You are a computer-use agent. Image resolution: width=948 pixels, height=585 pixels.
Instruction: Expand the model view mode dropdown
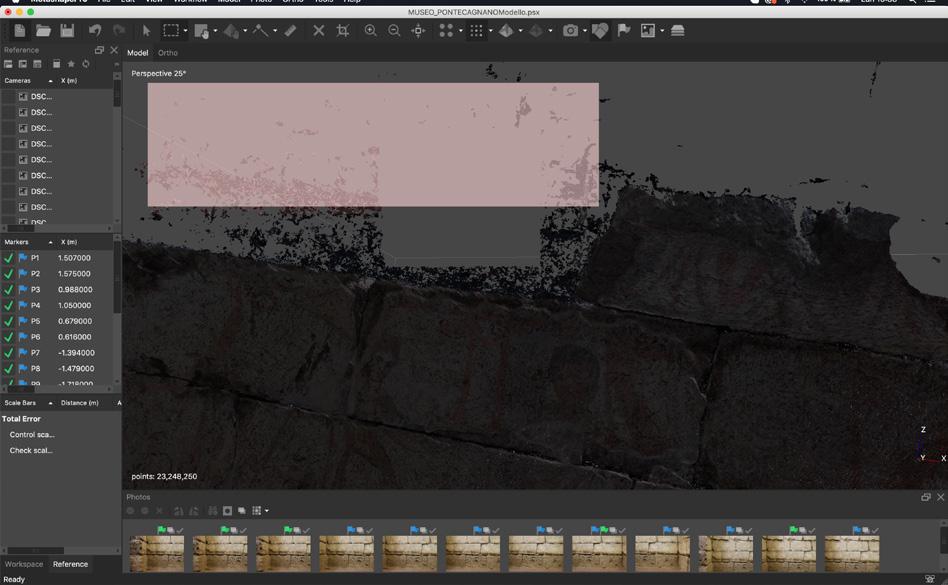point(521,31)
